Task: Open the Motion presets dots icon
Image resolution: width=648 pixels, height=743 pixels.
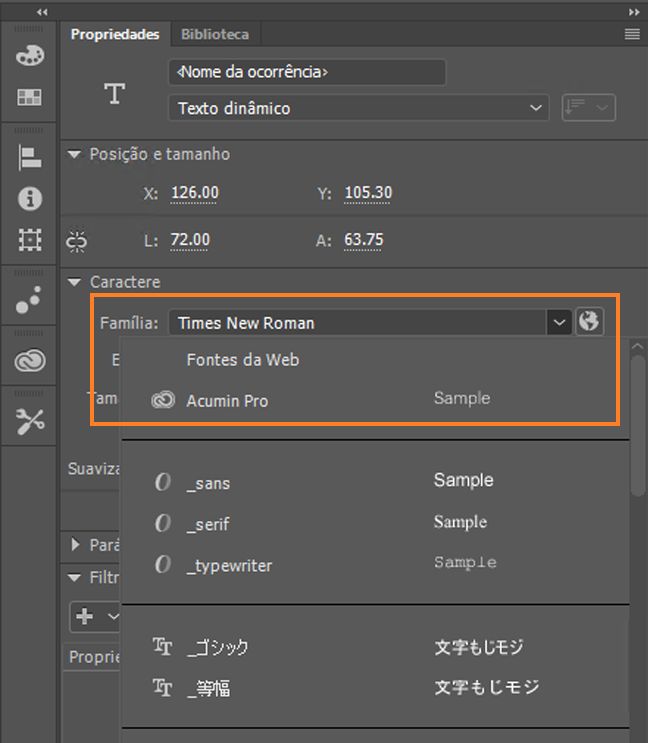Action: pos(28,300)
